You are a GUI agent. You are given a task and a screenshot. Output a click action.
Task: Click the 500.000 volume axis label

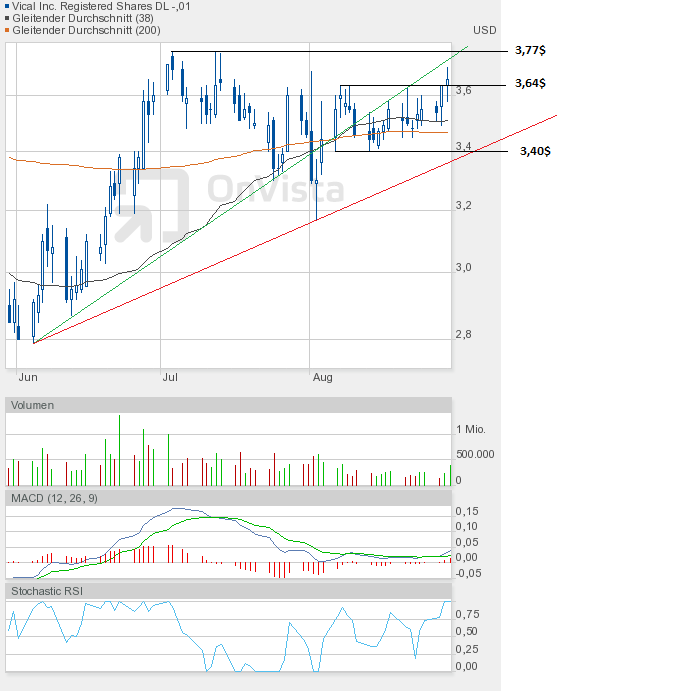coord(475,454)
